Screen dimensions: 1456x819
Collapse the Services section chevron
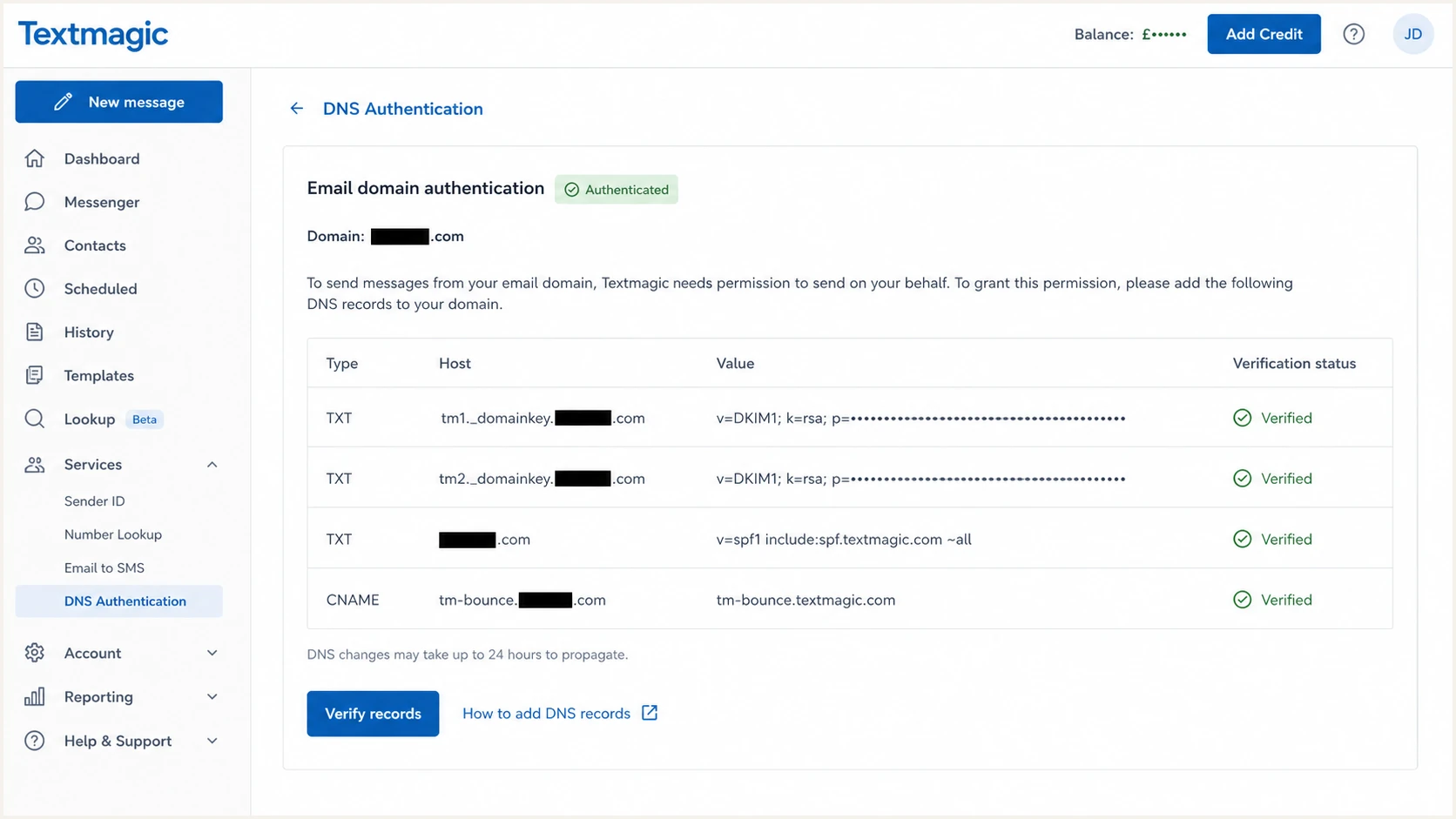[212, 465]
